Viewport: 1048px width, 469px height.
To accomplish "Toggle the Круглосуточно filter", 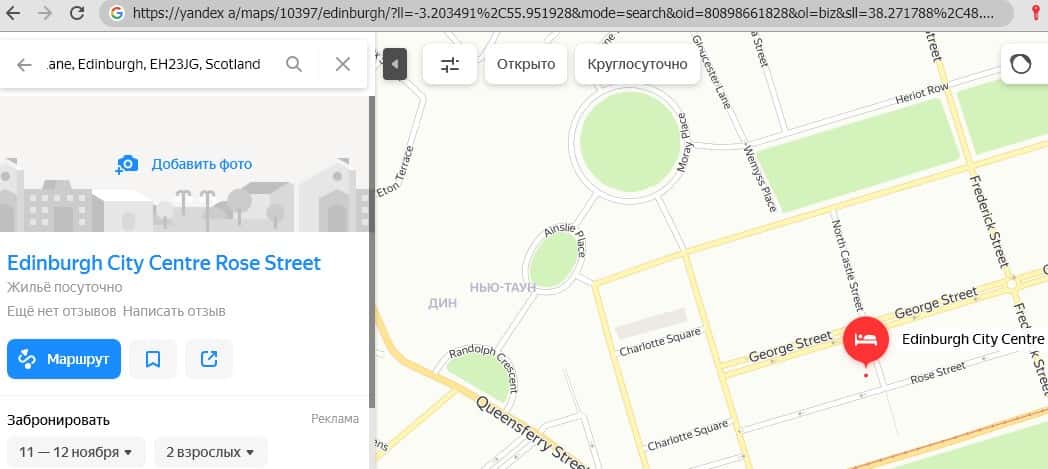I will coord(638,64).
